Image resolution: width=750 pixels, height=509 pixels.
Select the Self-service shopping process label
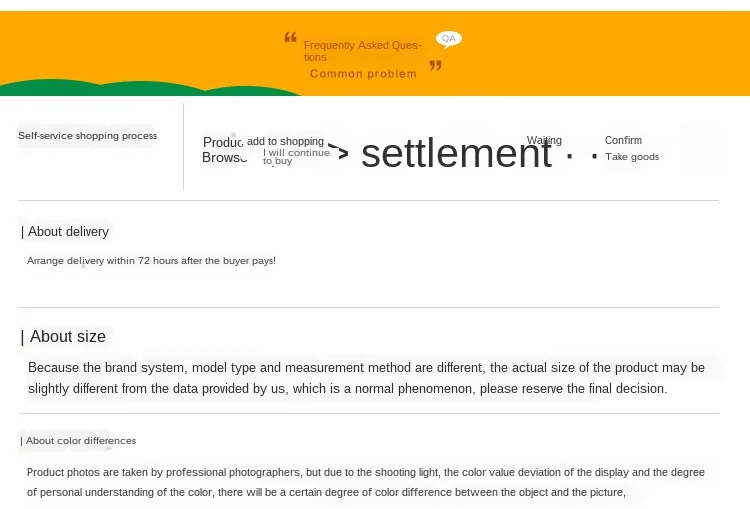[87, 136]
